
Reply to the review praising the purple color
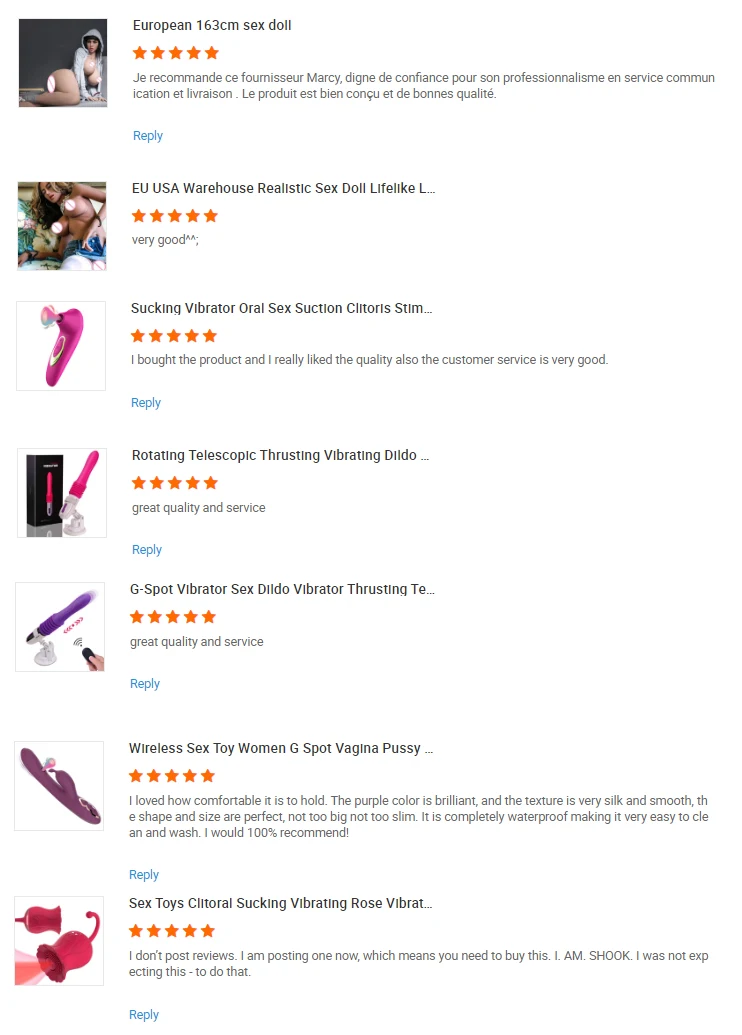point(144,875)
